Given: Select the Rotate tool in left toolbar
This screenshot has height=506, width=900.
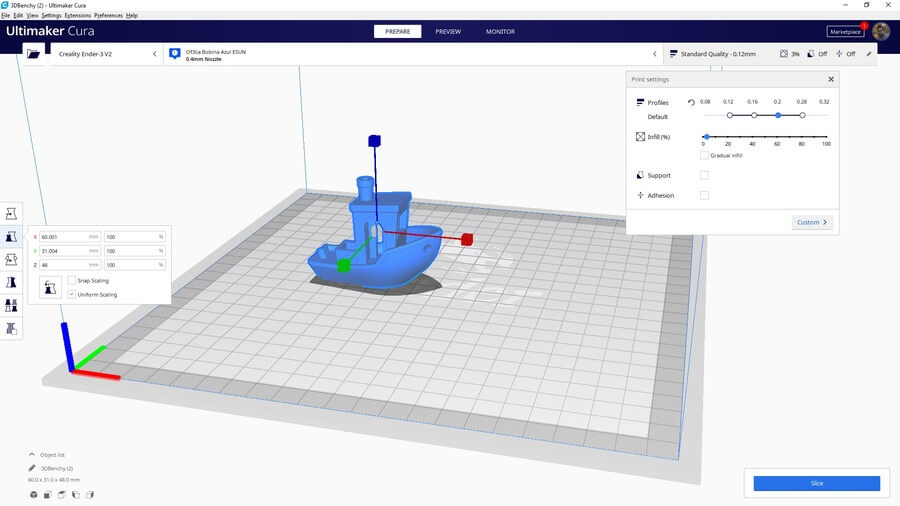Looking at the screenshot, I should (11, 260).
